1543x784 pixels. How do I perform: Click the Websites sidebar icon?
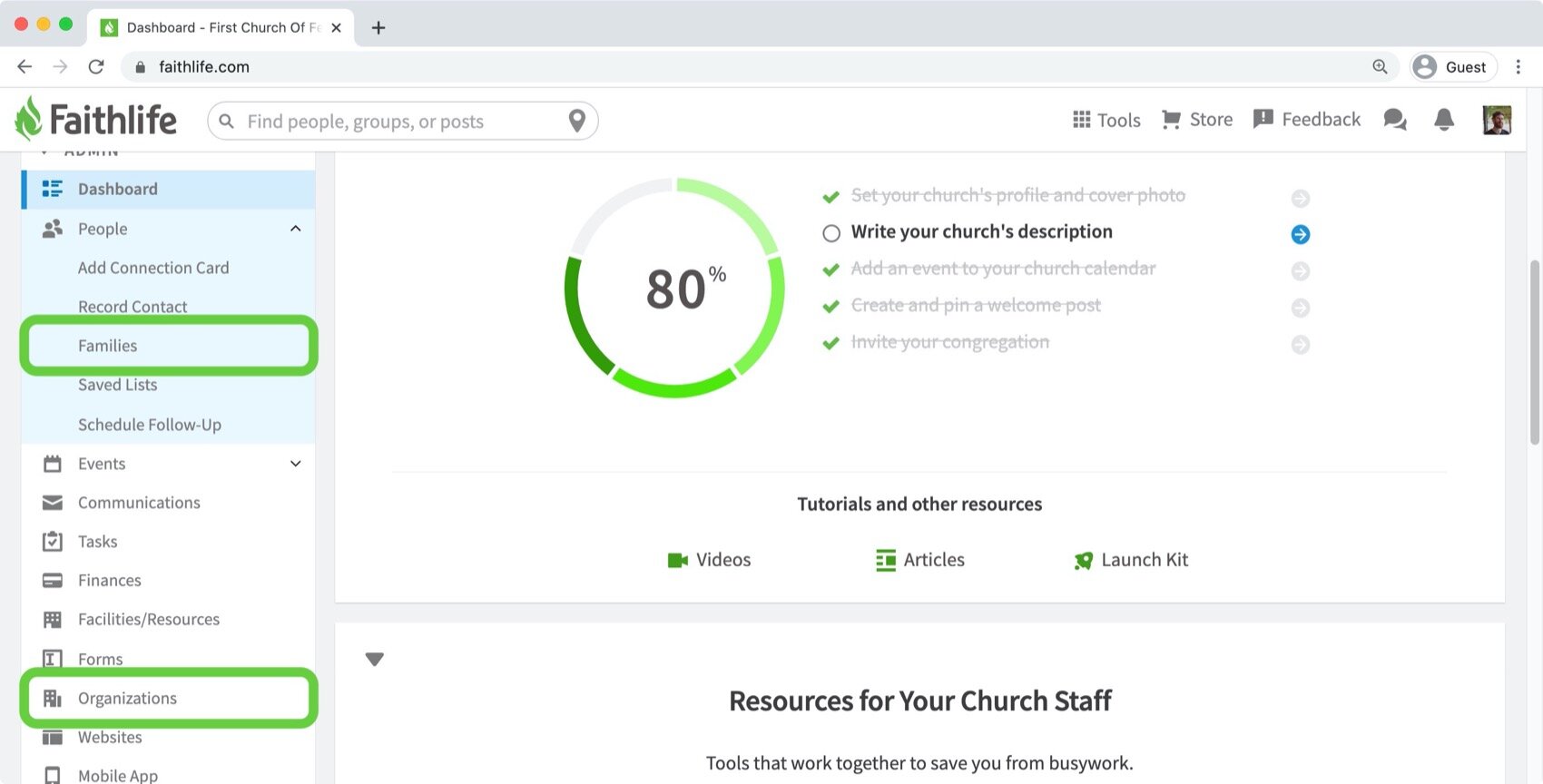[53, 737]
